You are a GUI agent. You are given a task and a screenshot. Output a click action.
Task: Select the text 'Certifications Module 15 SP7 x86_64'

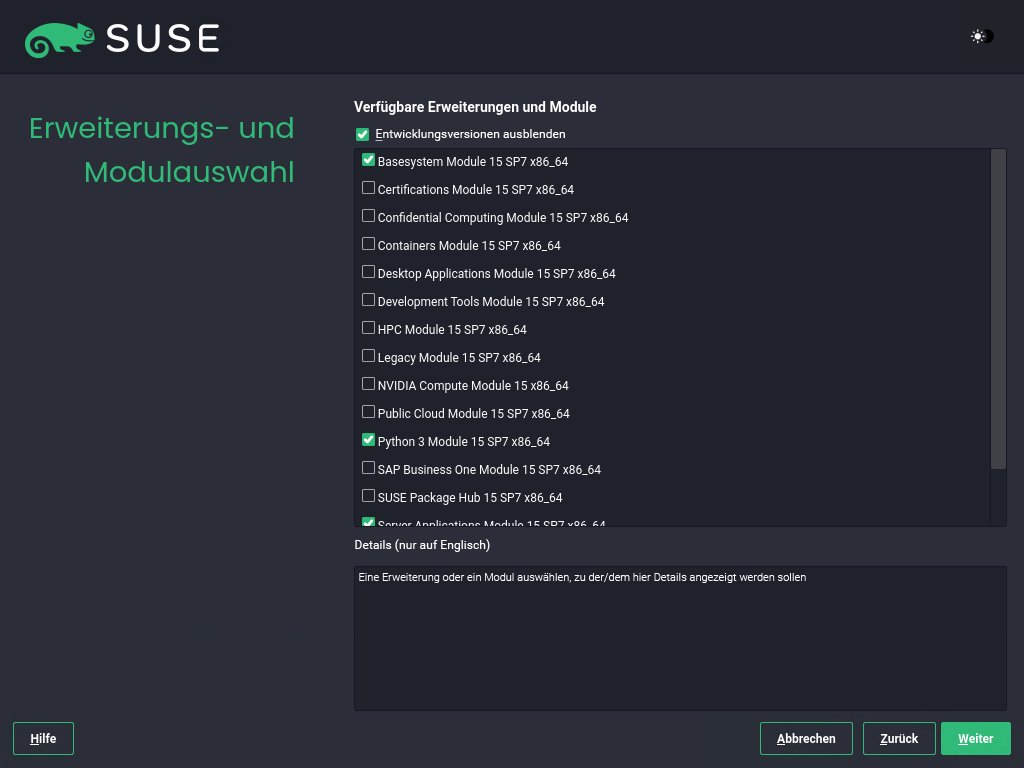click(x=475, y=190)
